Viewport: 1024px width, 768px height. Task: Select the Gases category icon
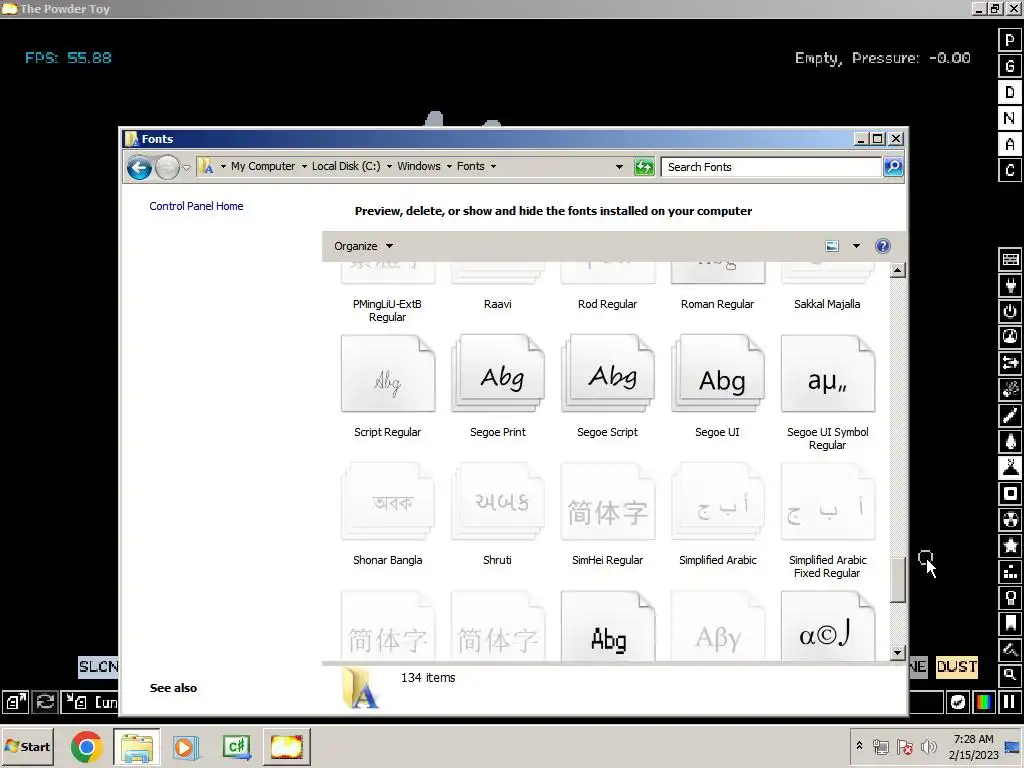(x=1010, y=415)
